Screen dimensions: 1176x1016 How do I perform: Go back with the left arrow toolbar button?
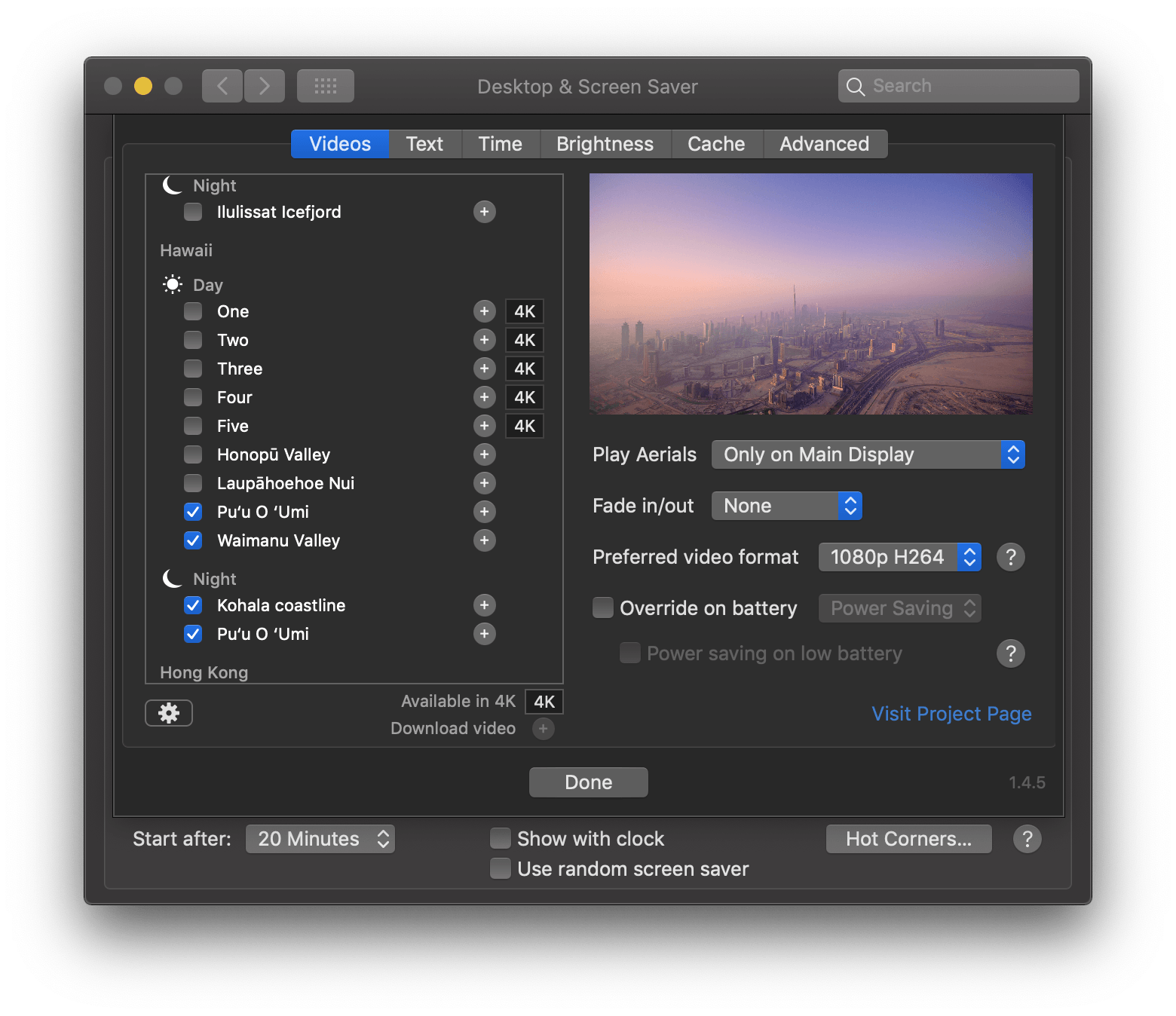[222, 86]
